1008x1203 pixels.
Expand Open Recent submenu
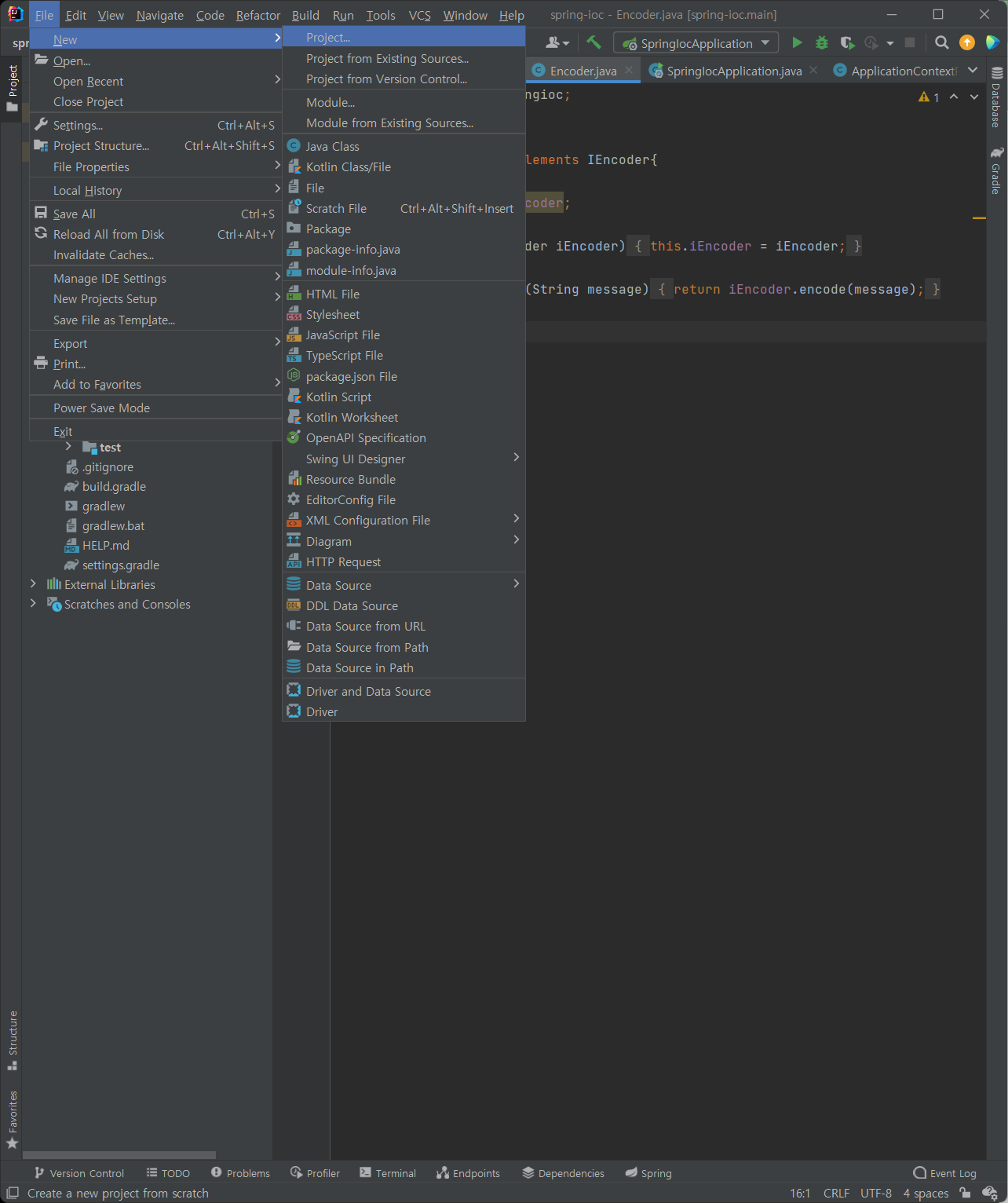(155, 81)
